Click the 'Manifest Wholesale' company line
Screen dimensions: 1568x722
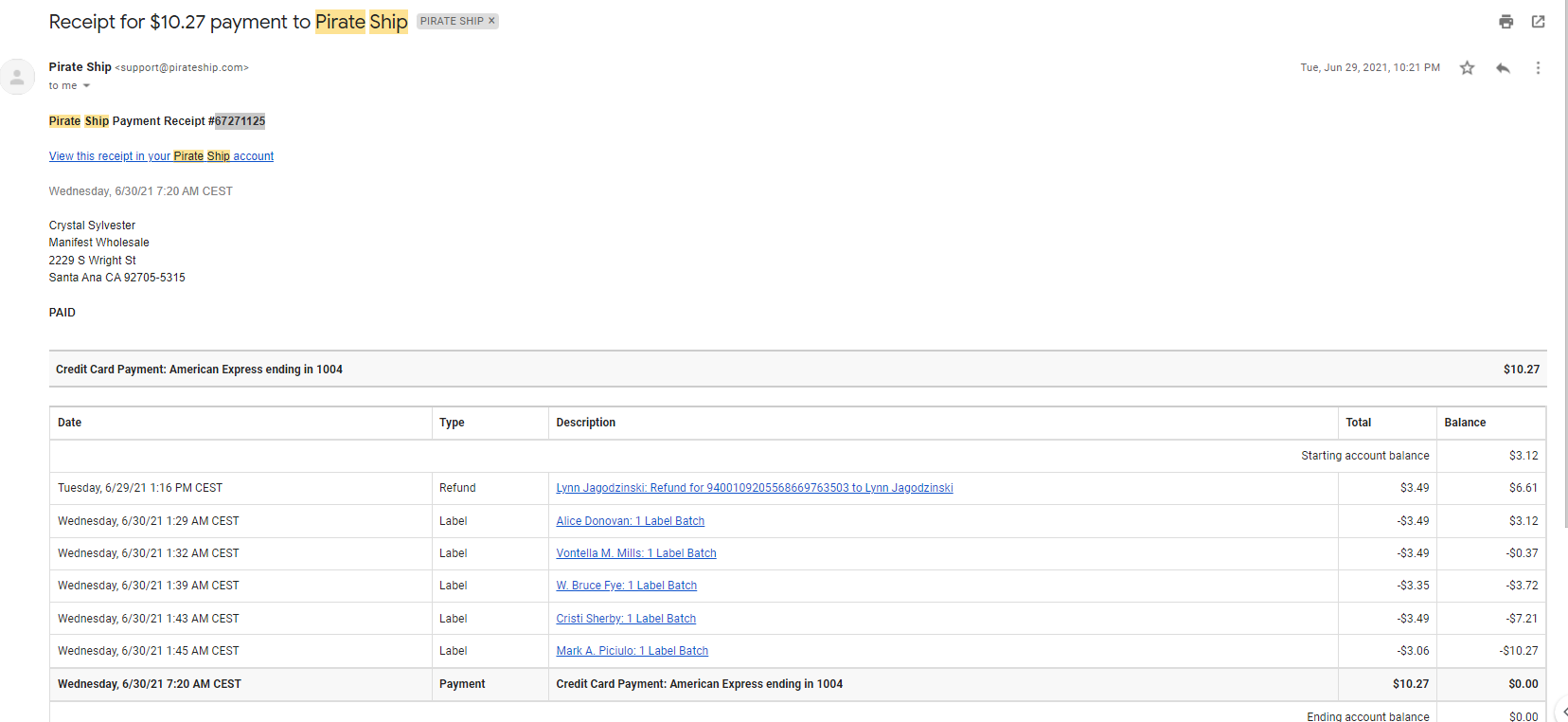pyautogui.click(x=99, y=243)
